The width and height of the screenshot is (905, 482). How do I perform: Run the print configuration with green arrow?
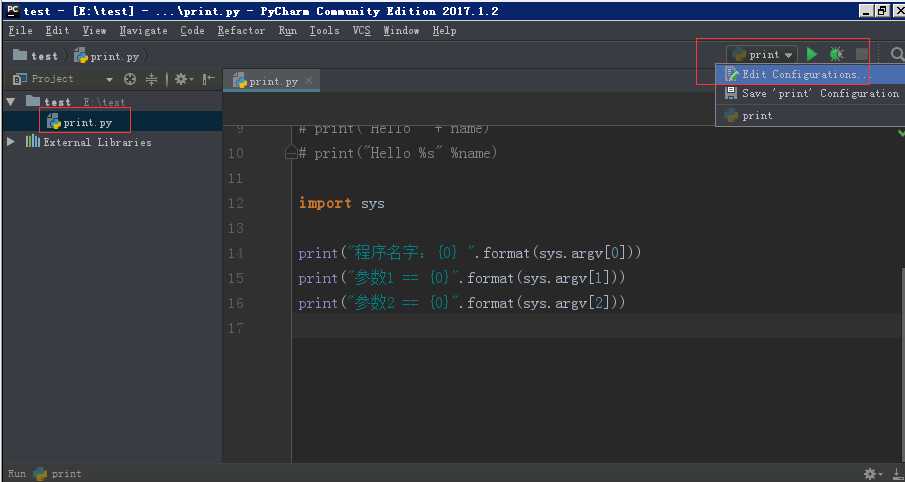812,54
